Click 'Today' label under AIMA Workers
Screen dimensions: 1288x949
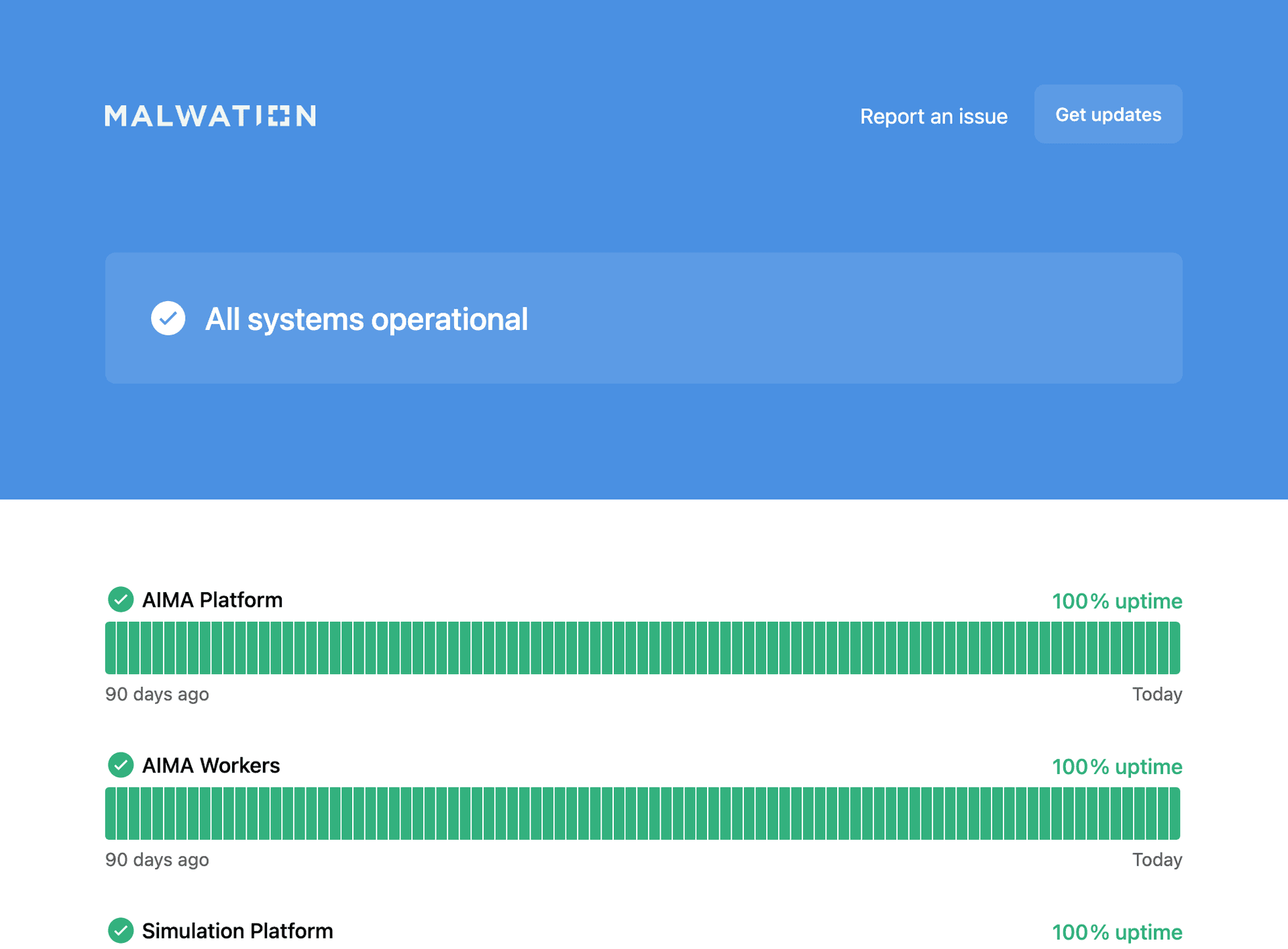point(1157,860)
